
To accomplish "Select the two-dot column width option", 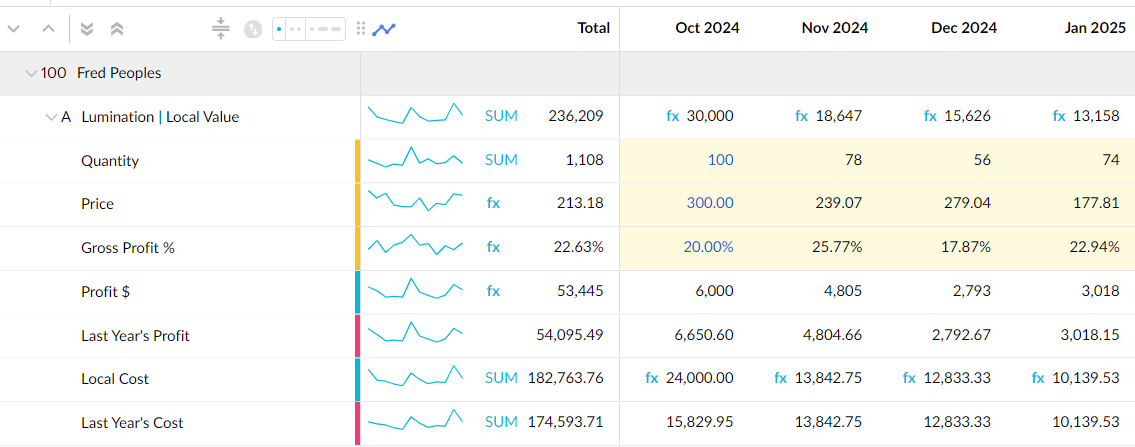I will [295, 29].
